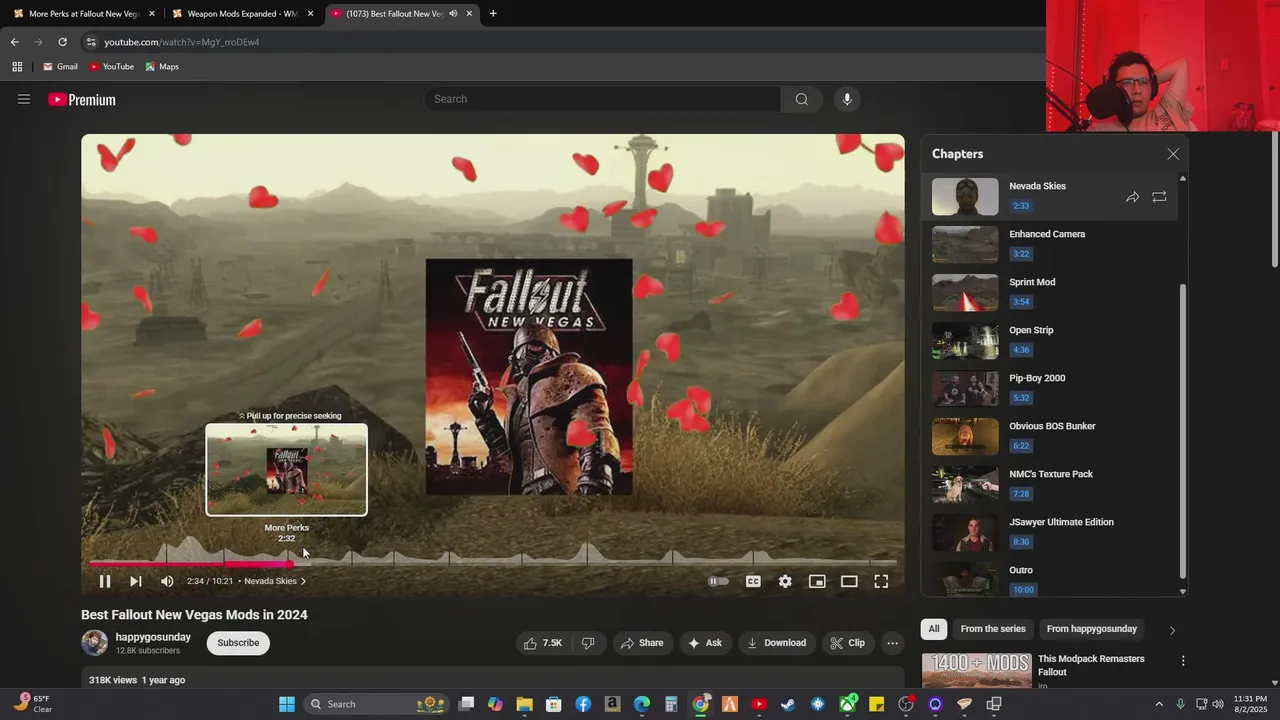Open the YouTube guide hamburger menu
This screenshot has height=720, width=1280.
pos(24,99)
